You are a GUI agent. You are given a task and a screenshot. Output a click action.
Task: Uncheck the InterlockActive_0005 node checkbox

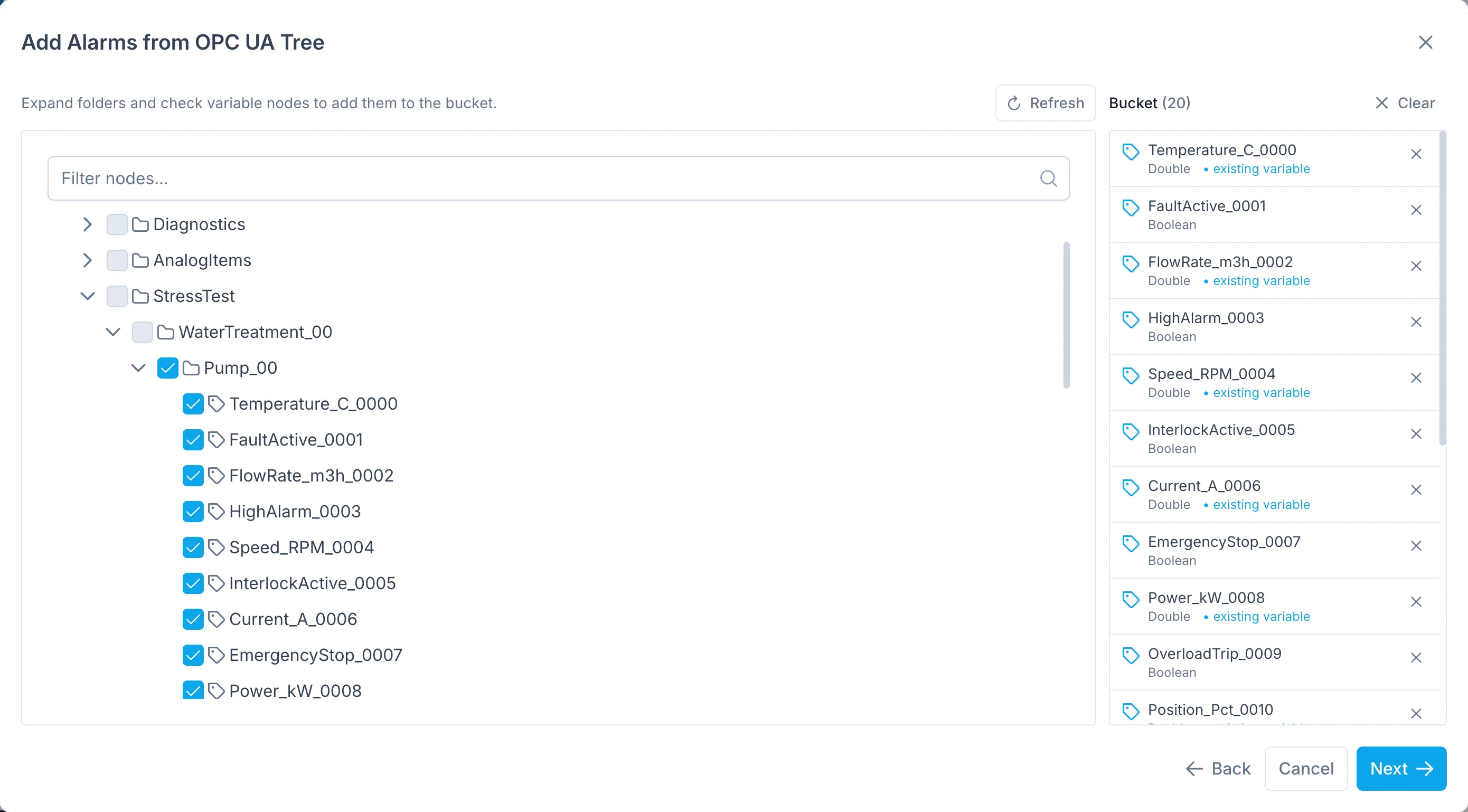pyautogui.click(x=193, y=583)
